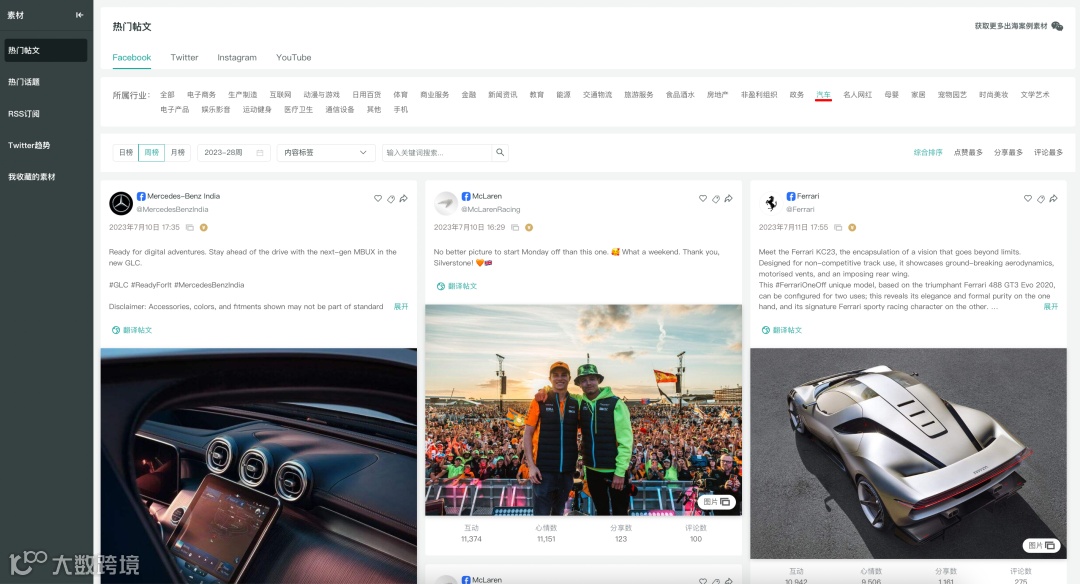Image resolution: width=1080 pixels, height=584 pixels.
Task: Expand the Ferrari post text with 展开
Action: 1050,306
